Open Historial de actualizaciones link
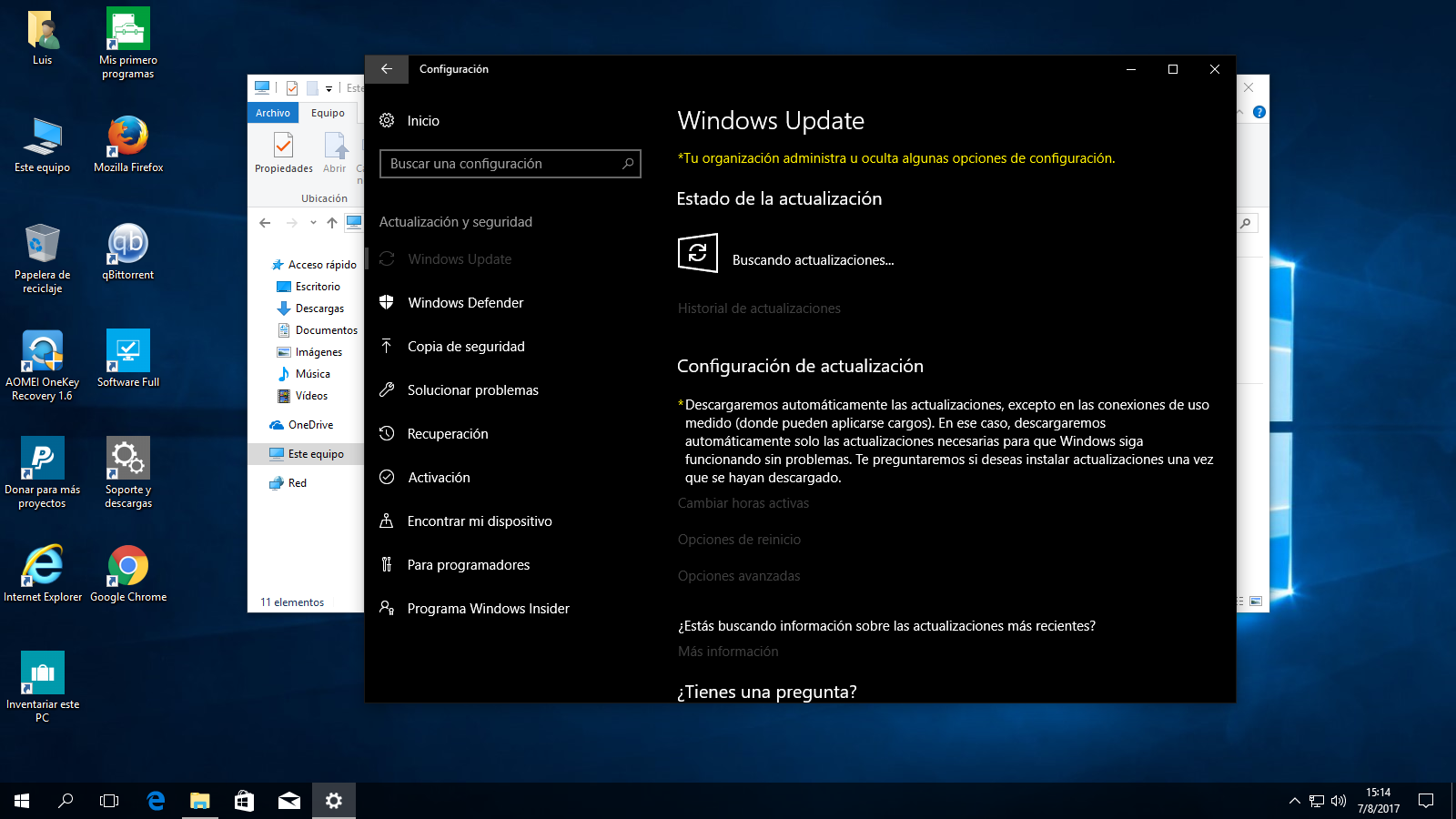The width and height of the screenshot is (1456, 819). (x=759, y=308)
